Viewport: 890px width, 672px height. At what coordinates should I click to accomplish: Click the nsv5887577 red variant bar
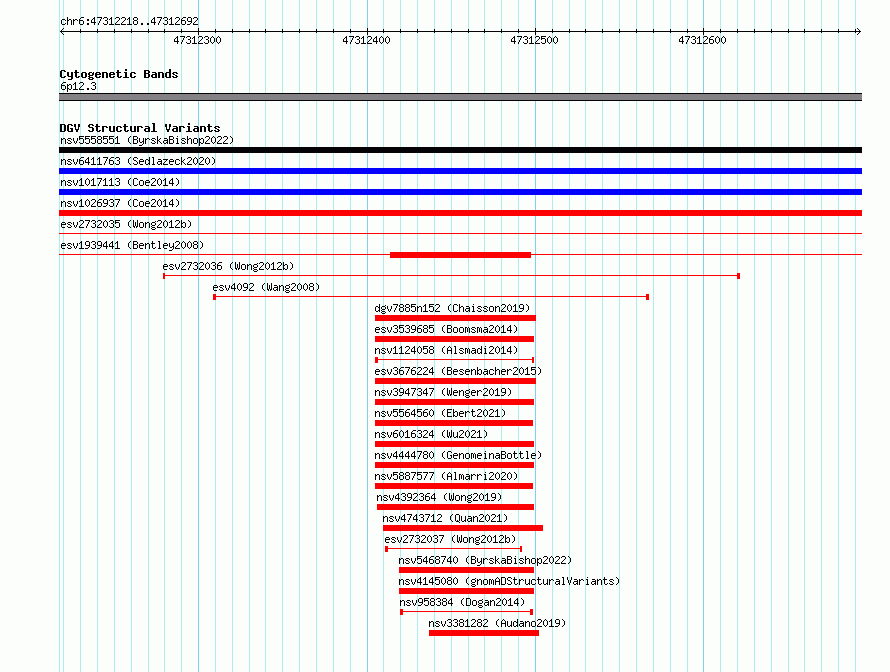(x=454, y=486)
